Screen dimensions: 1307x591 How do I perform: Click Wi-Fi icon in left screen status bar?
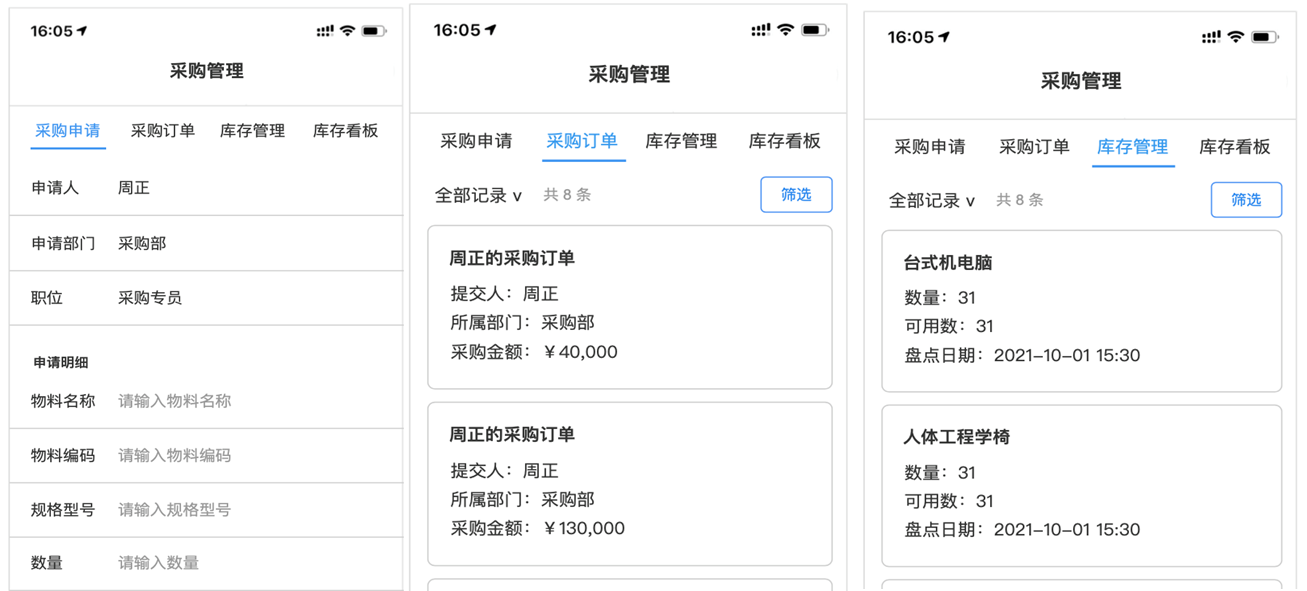click(347, 31)
